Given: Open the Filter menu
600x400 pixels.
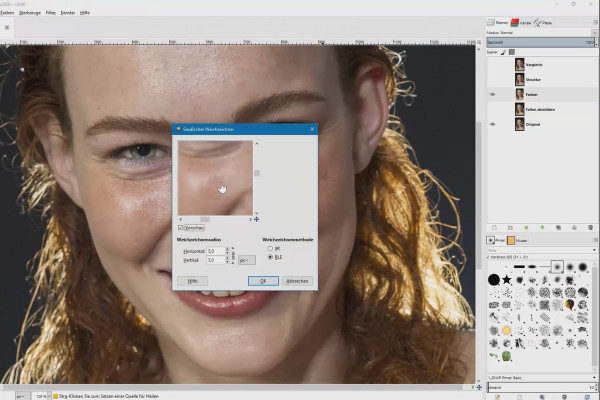Looking at the screenshot, I should 51,13.
